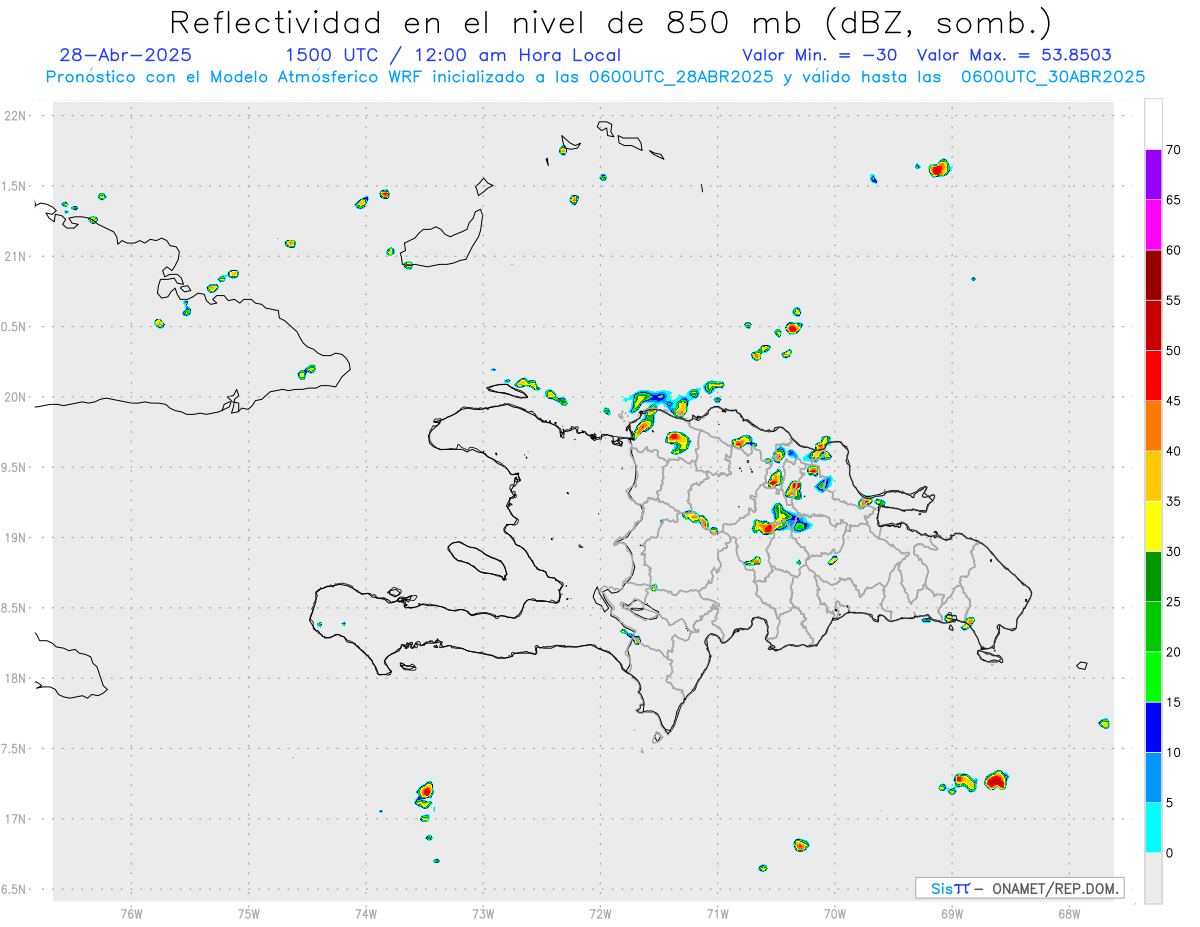This screenshot has height=927, width=1200.
Task: Click the 'Valor Max. = 53.8503' text
Action: [1014, 56]
